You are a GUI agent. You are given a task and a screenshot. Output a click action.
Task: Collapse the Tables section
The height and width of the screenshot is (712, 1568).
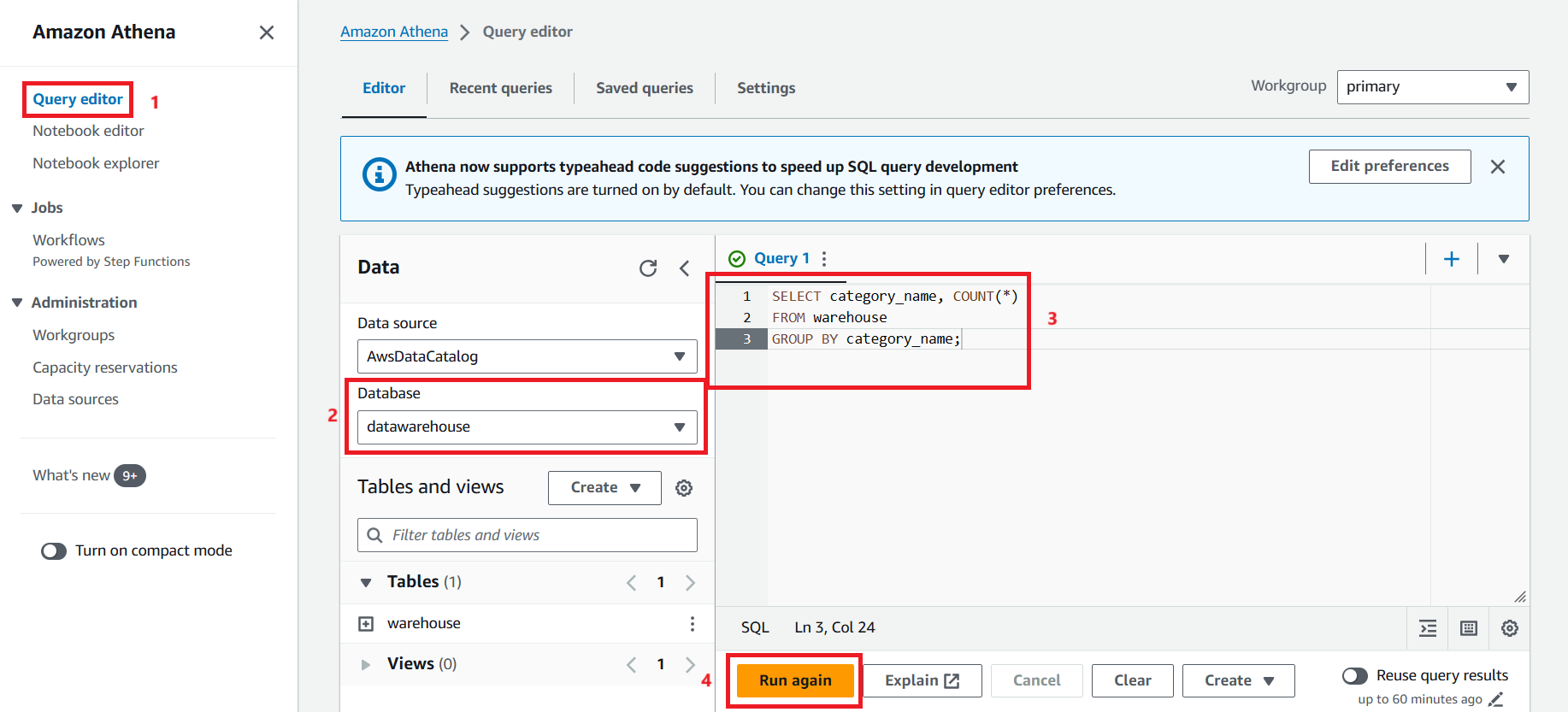366,583
